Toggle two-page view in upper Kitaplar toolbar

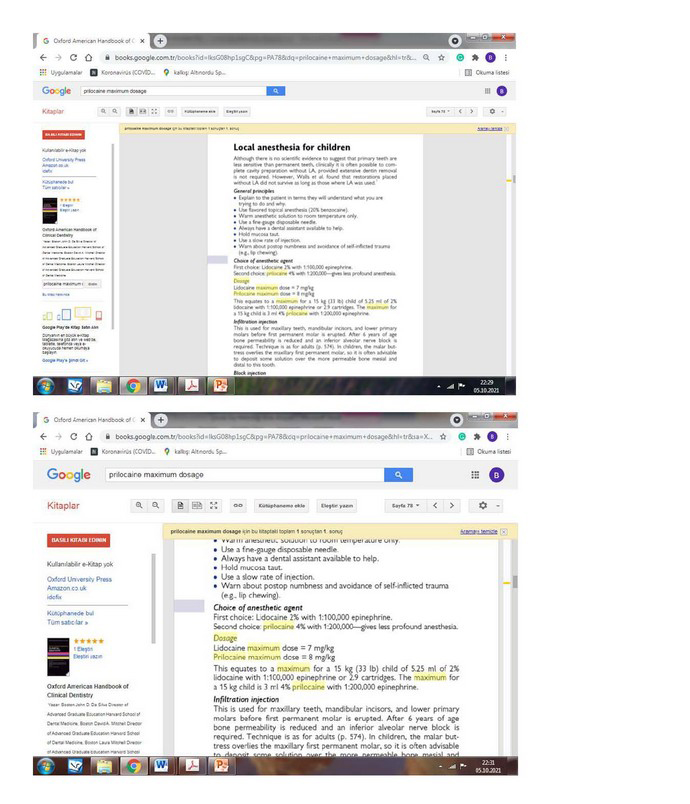143,111
